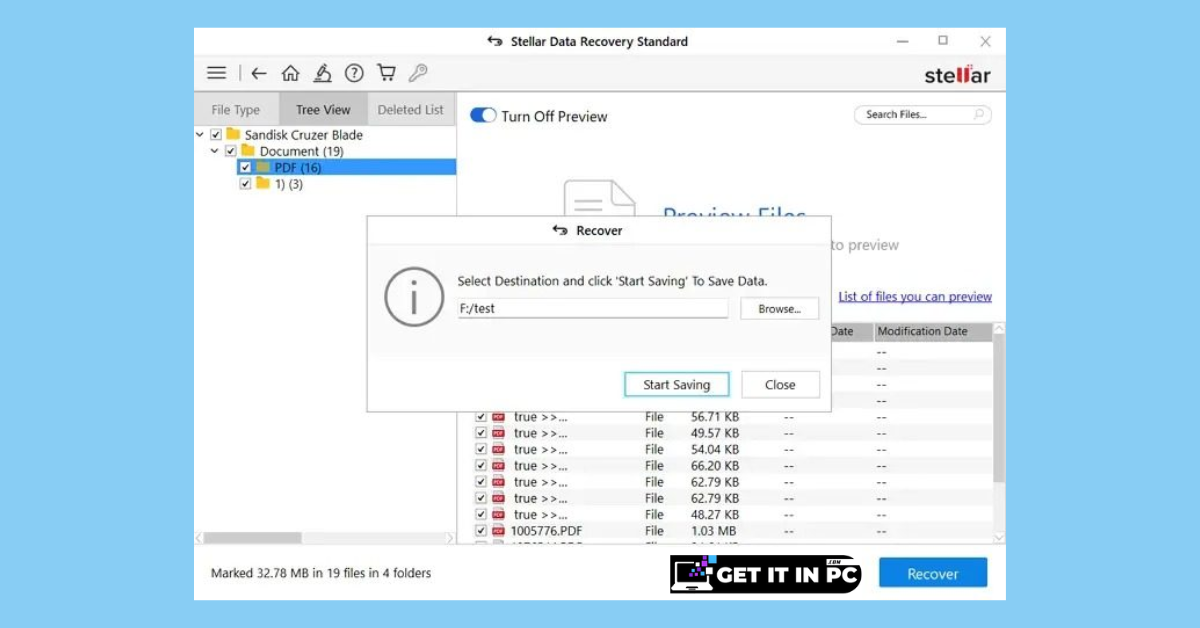Click the Sandisk Cruzer Blade folder icon
1200x628 pixels.
click(233, 134)
